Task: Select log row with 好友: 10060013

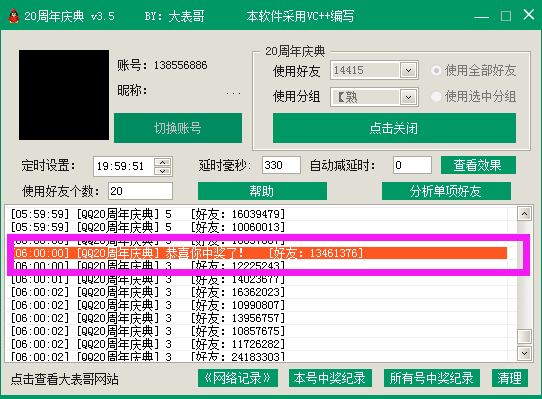Action: pos(256,227)
